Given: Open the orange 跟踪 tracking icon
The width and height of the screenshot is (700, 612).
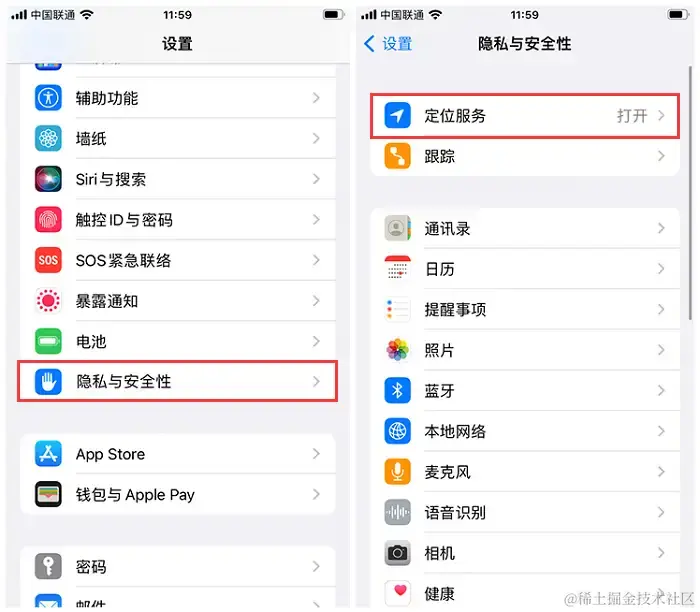Looking at the screenshot, I should click(x=397, y=156).
